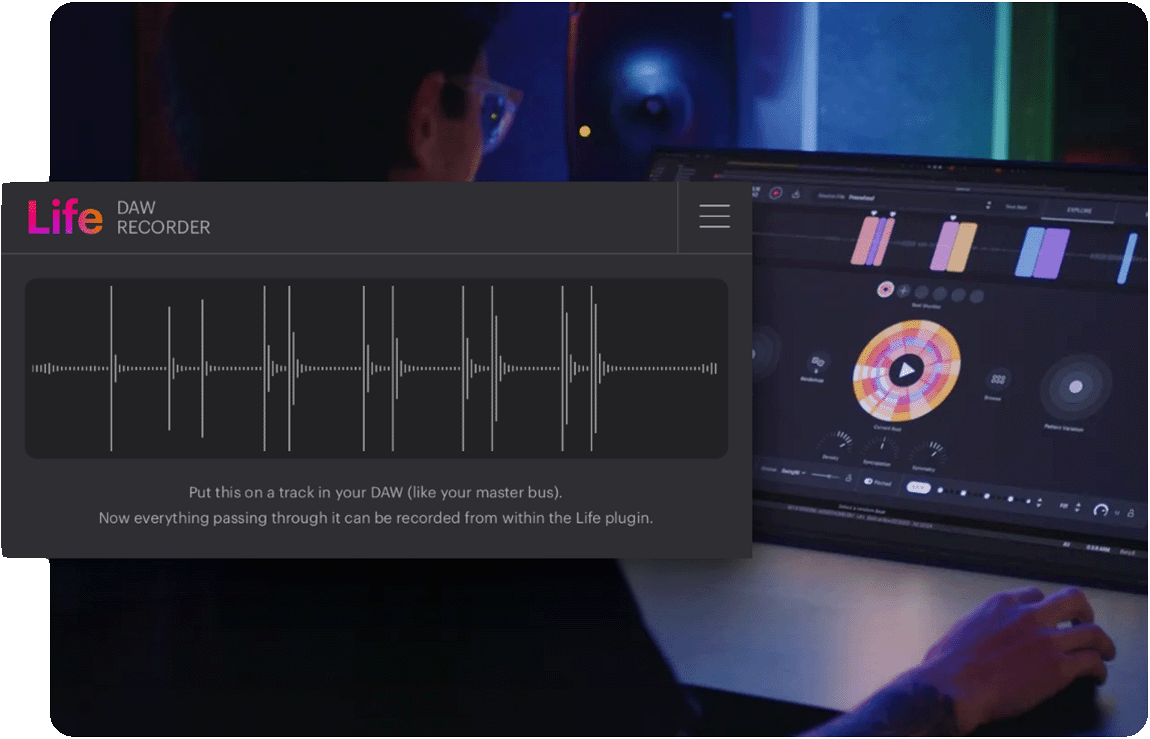Click the gauge dial icon in the bottom bar
1150x739 pixels.
click(1100, 510)
